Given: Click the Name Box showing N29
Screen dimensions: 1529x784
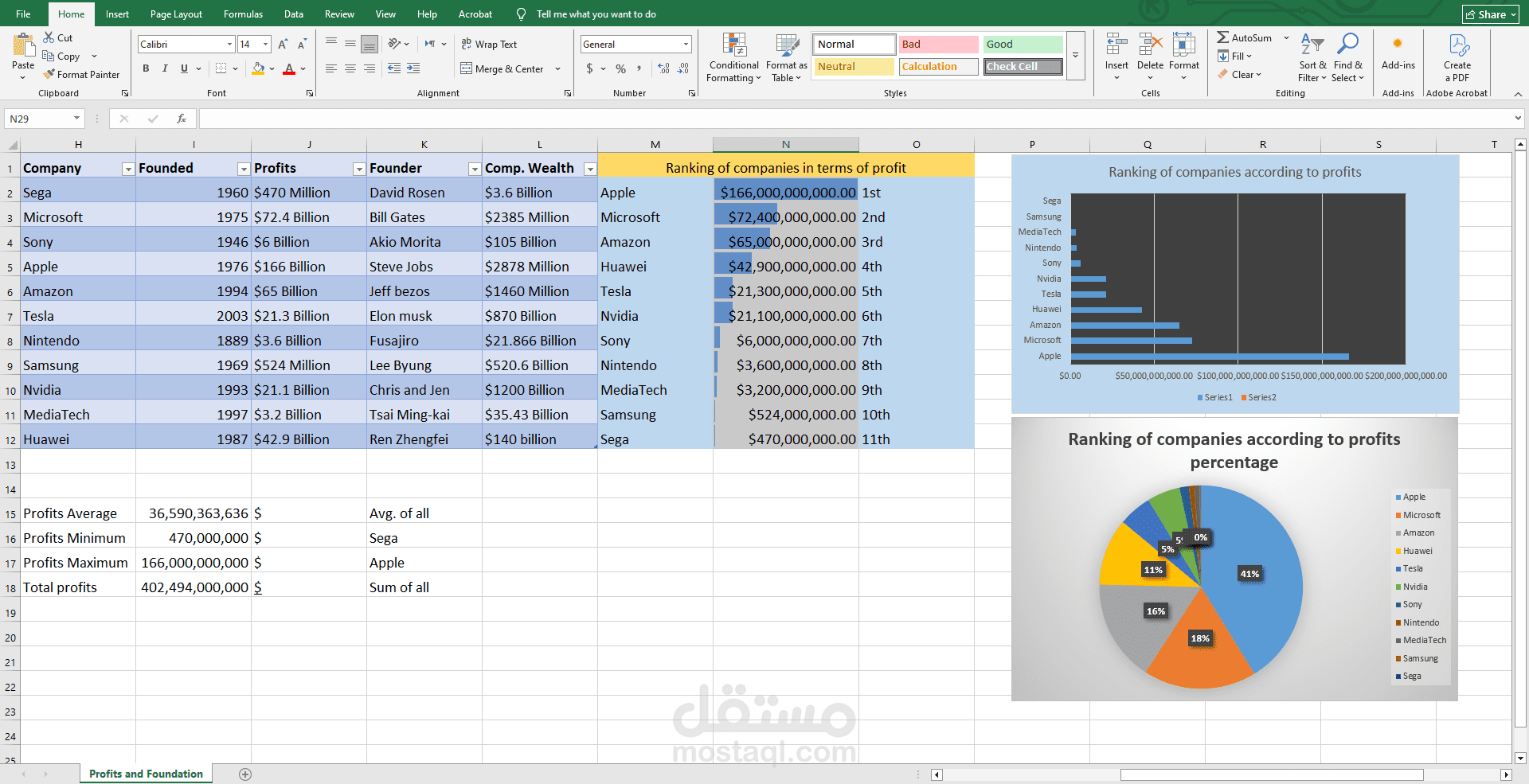Looking at the screenshot, I should (44, 119).
